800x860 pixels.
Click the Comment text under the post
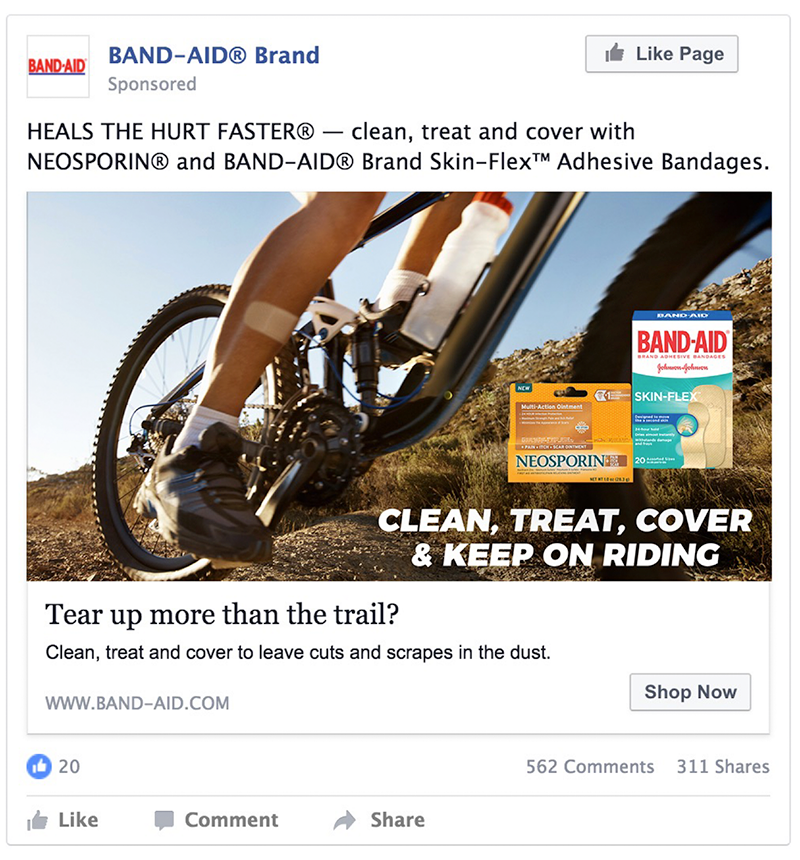231,820
